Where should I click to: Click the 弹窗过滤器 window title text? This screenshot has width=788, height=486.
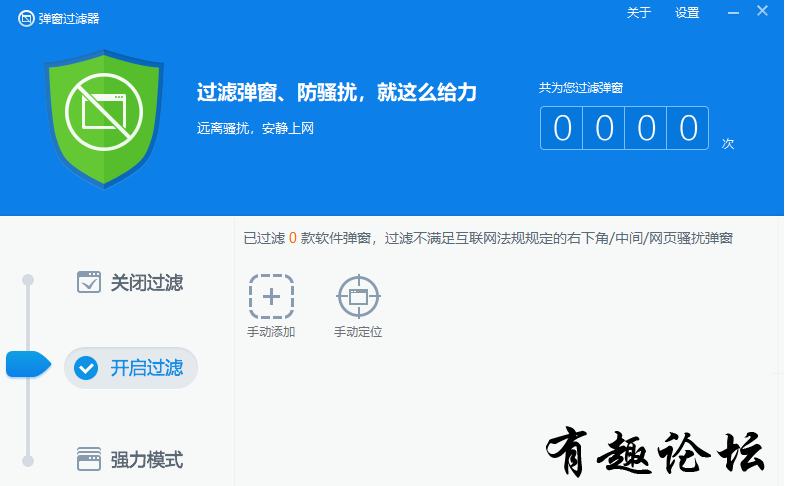click(69, 19)
